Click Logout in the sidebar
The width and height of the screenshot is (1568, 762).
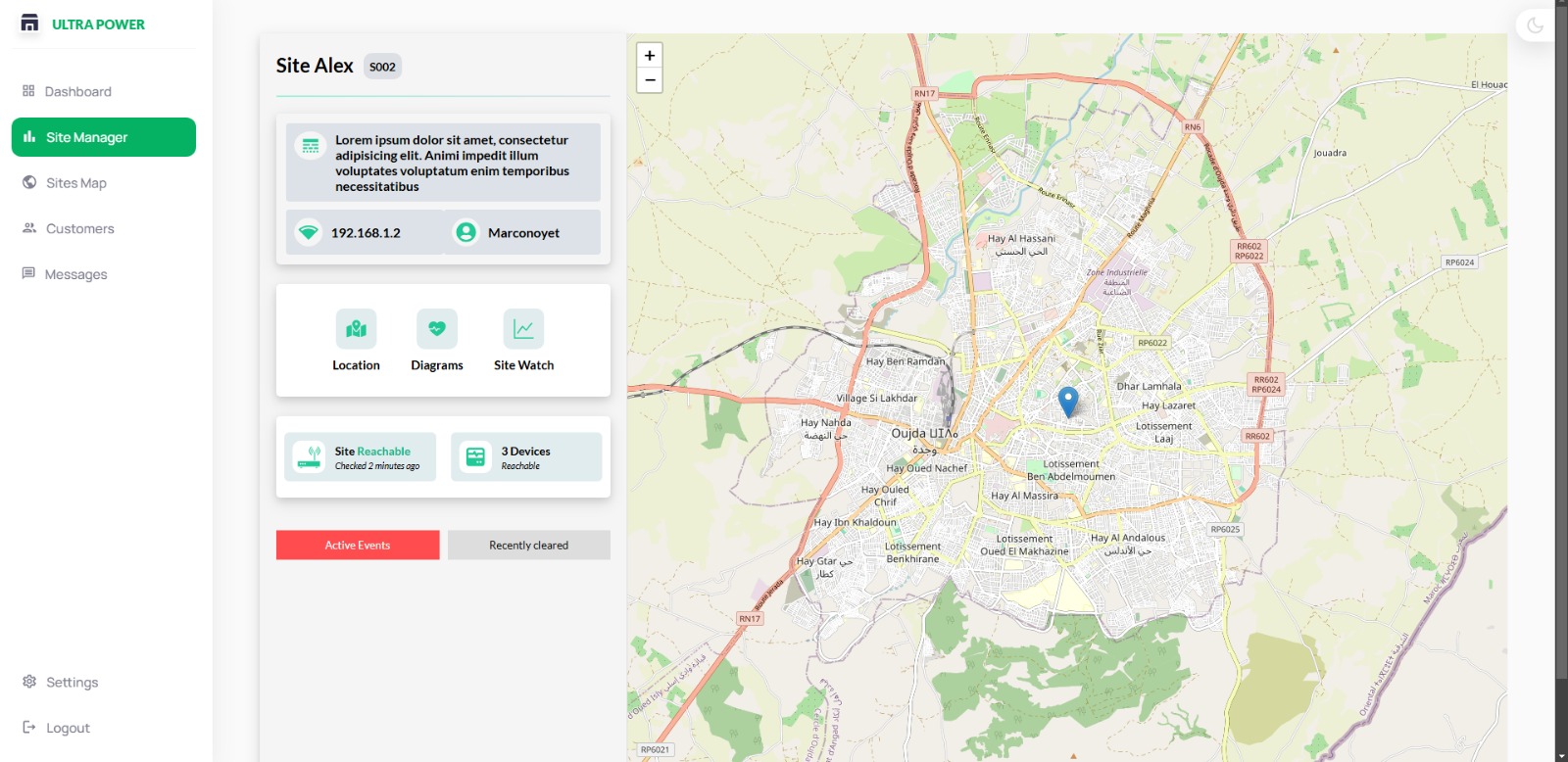pos(68,728)
